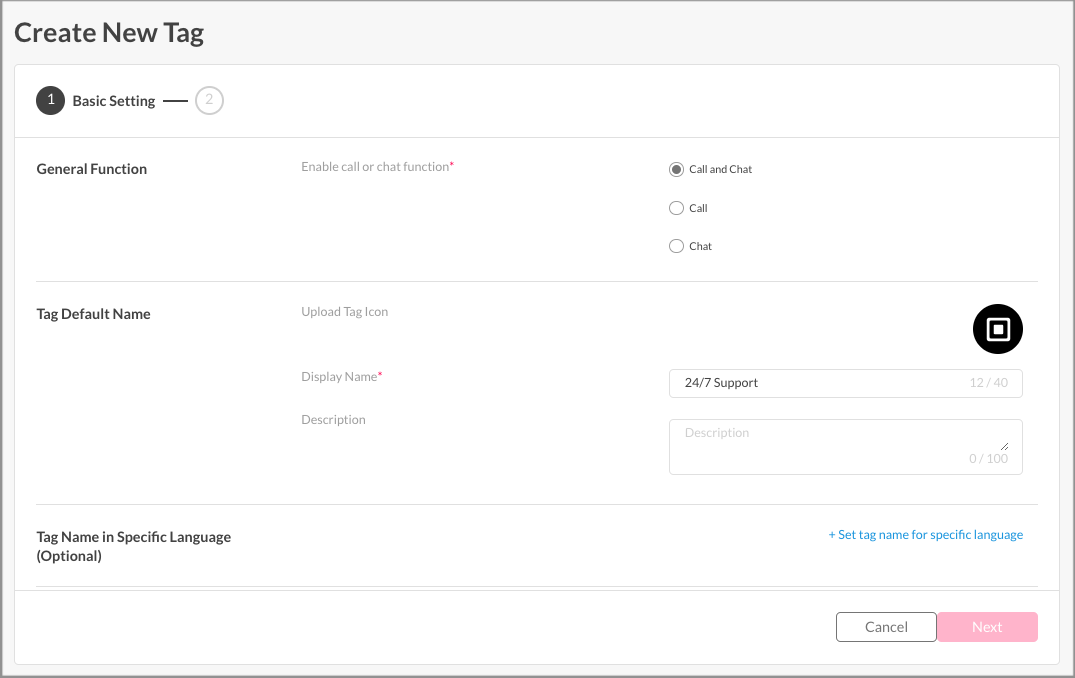This screenshot has width=1075, height=678.
Task: Select the Call only radio option
Action: pos(676,208)
